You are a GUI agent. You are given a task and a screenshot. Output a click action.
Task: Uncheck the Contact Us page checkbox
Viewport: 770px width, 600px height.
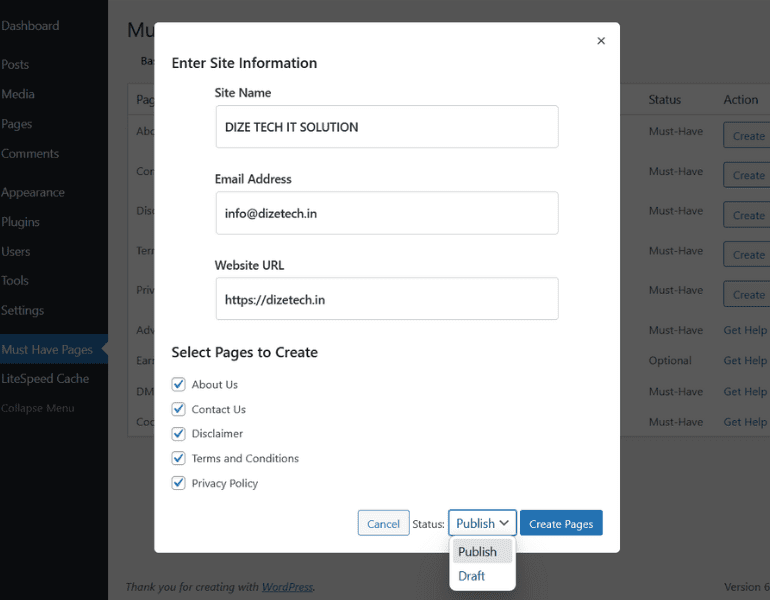tap(179, 409)
